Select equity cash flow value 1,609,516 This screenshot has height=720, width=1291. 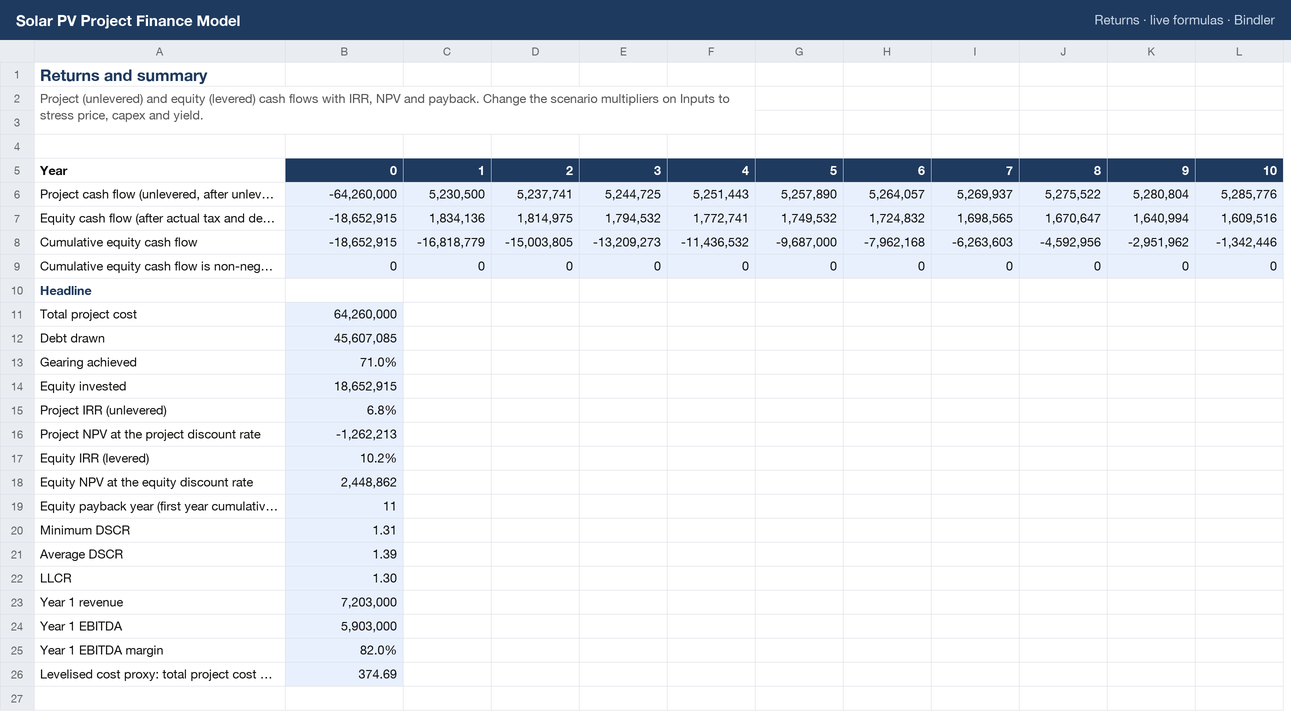click(1239, 218)
